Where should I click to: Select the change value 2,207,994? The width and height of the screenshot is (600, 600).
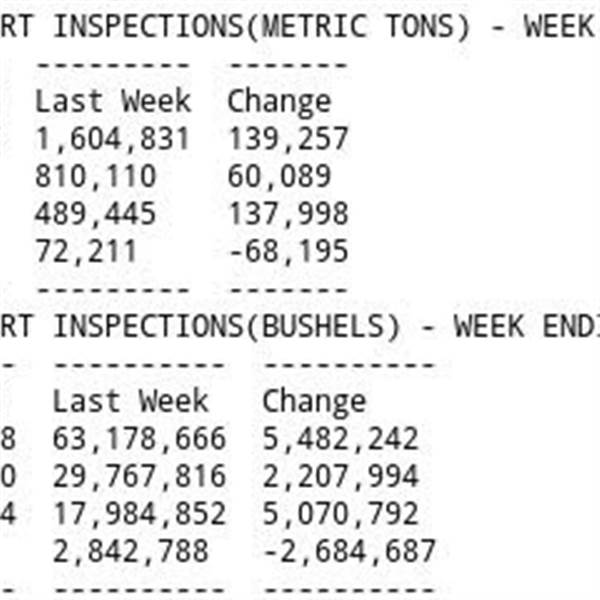(x=340, y=476)
